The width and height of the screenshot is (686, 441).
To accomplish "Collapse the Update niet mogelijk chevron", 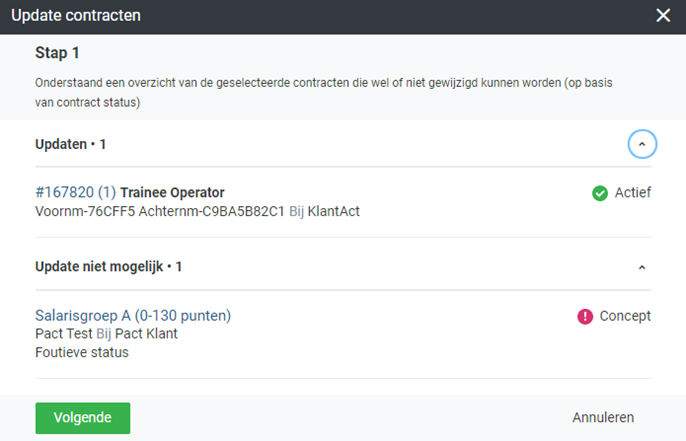I will [x=642, y=268].
